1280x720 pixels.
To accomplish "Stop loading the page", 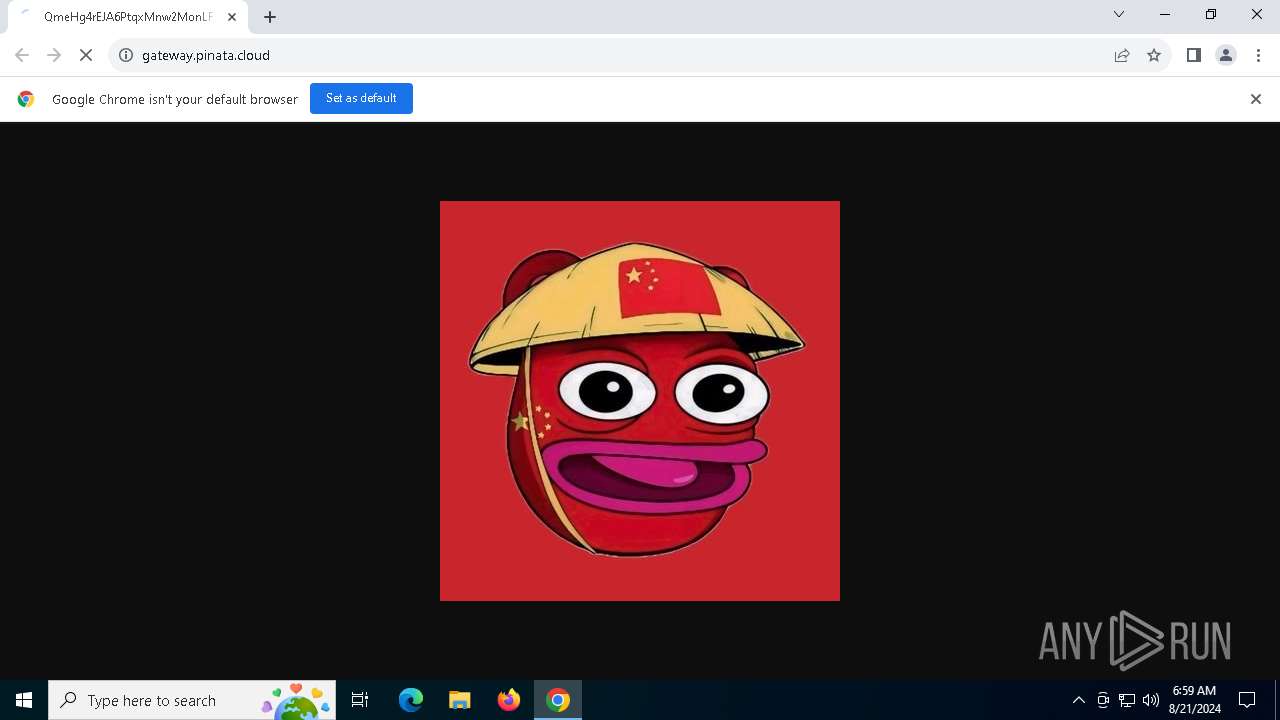I will pyautogui.click(x=86, y=55).
